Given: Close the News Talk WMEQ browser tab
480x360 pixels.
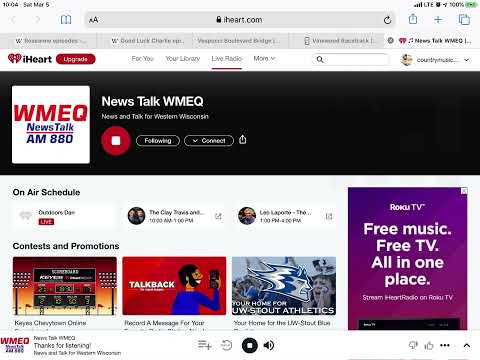Looking at the screenshot, I should pyautogui.click(x=391, y=41).
